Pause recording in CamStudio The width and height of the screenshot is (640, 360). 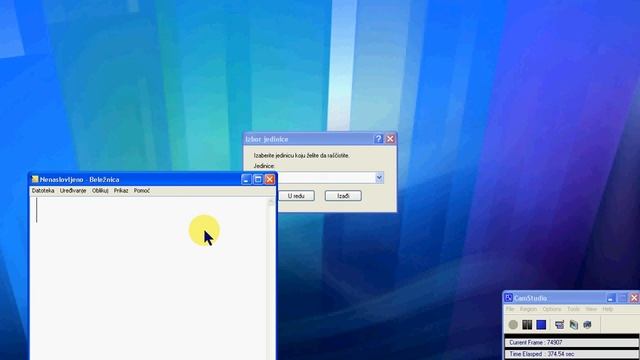527,324
